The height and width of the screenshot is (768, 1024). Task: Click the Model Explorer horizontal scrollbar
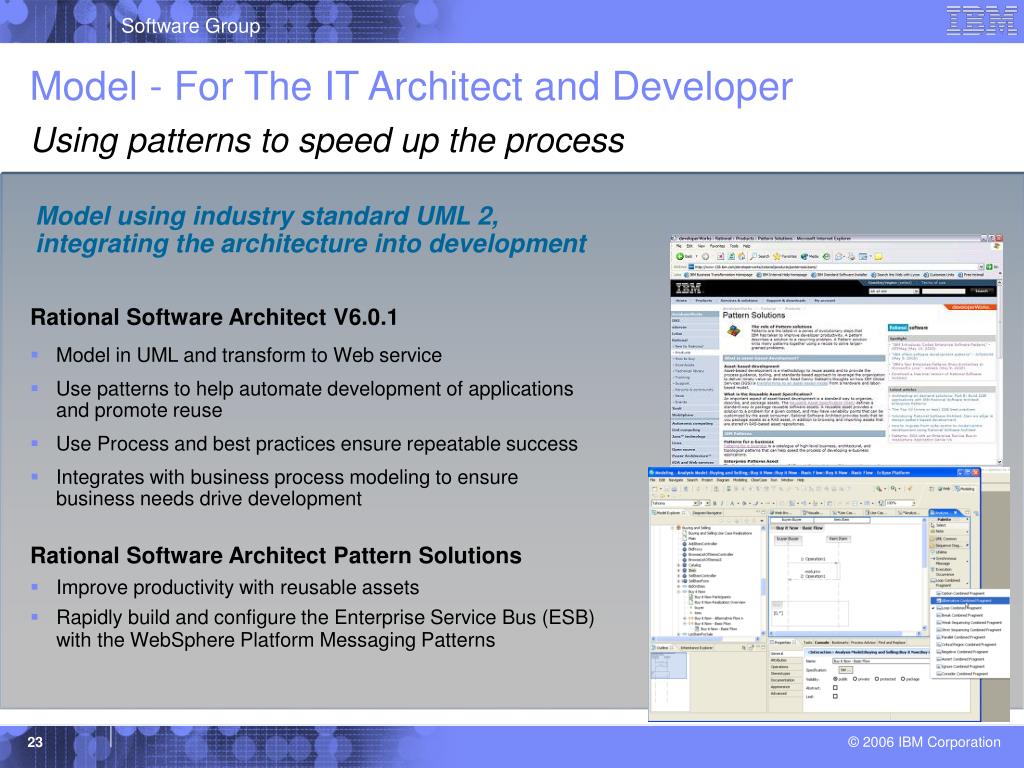click(705, 639)
